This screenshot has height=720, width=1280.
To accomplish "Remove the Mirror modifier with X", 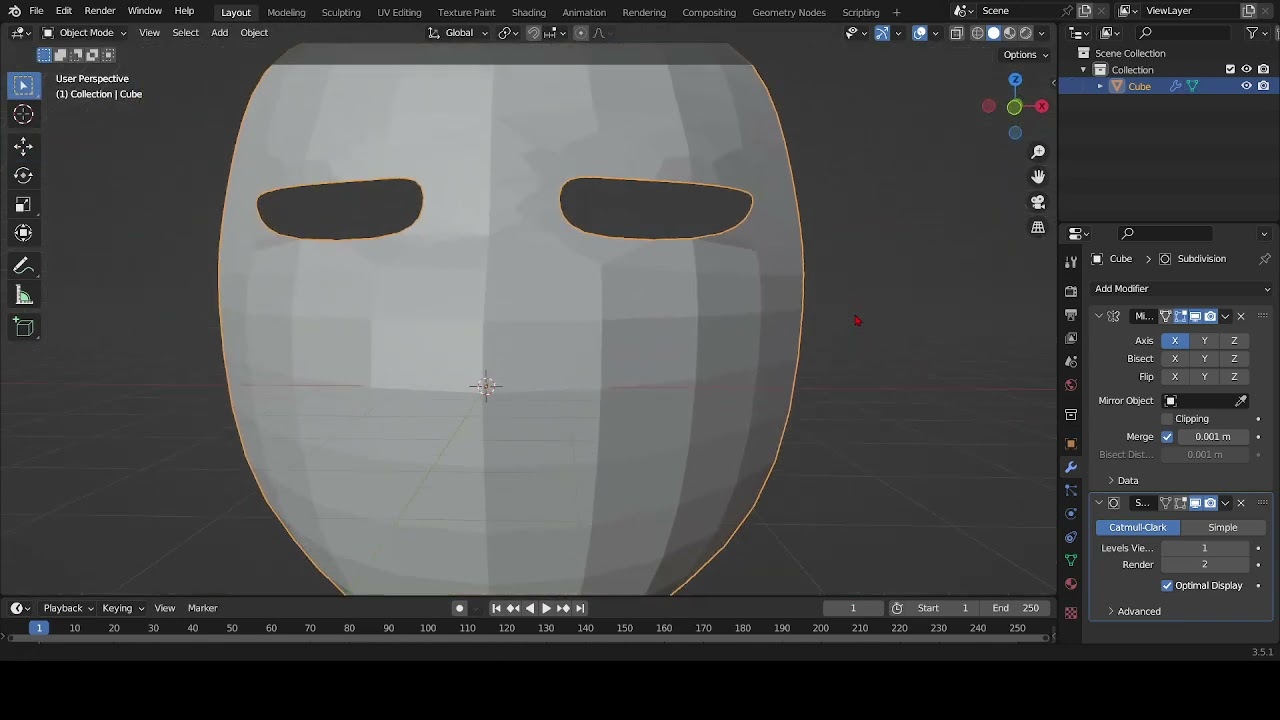I will pyautogui.click(x=1241, y=317).
